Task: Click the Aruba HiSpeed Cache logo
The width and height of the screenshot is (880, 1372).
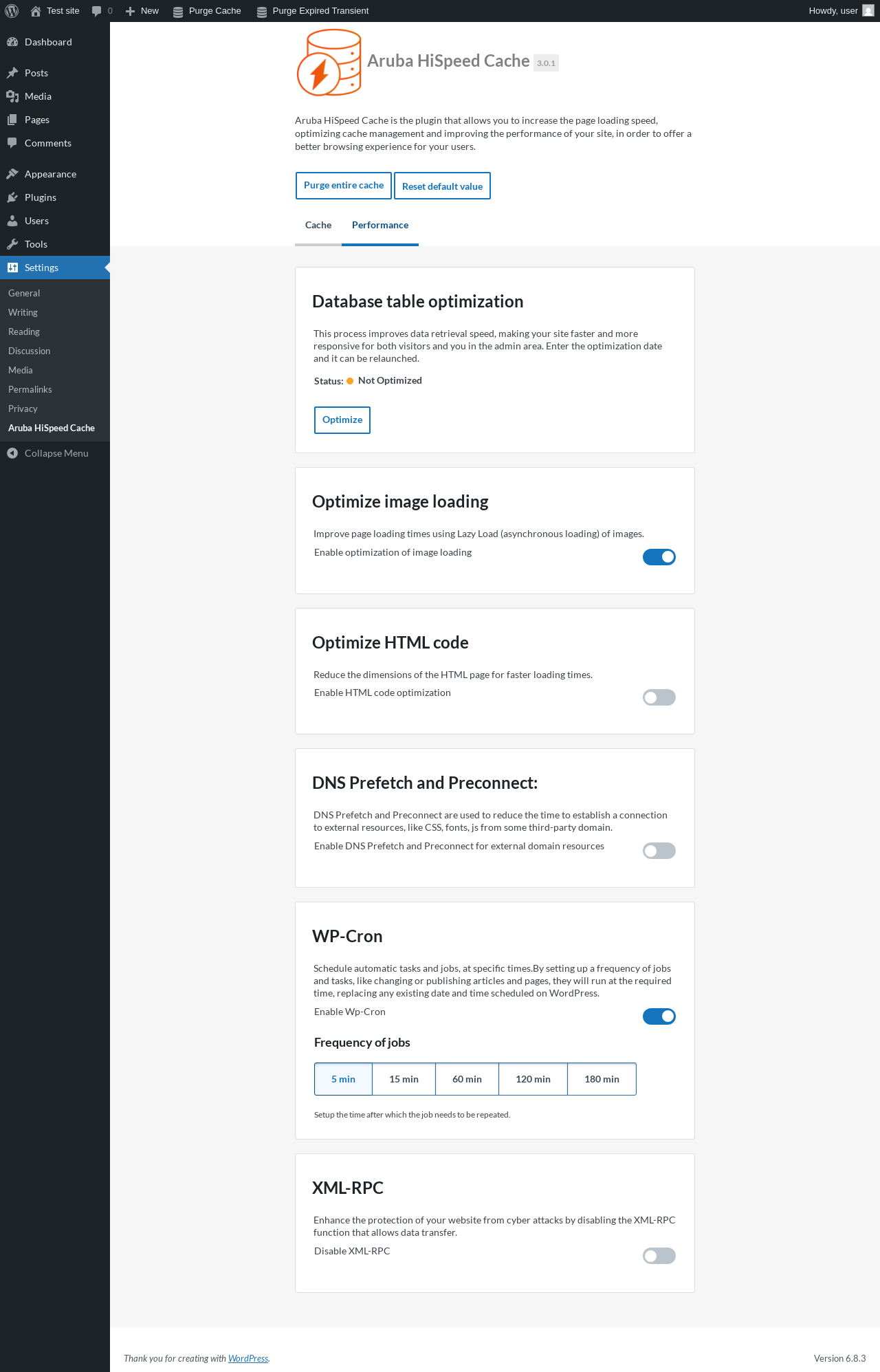Action: pos(329,63)
